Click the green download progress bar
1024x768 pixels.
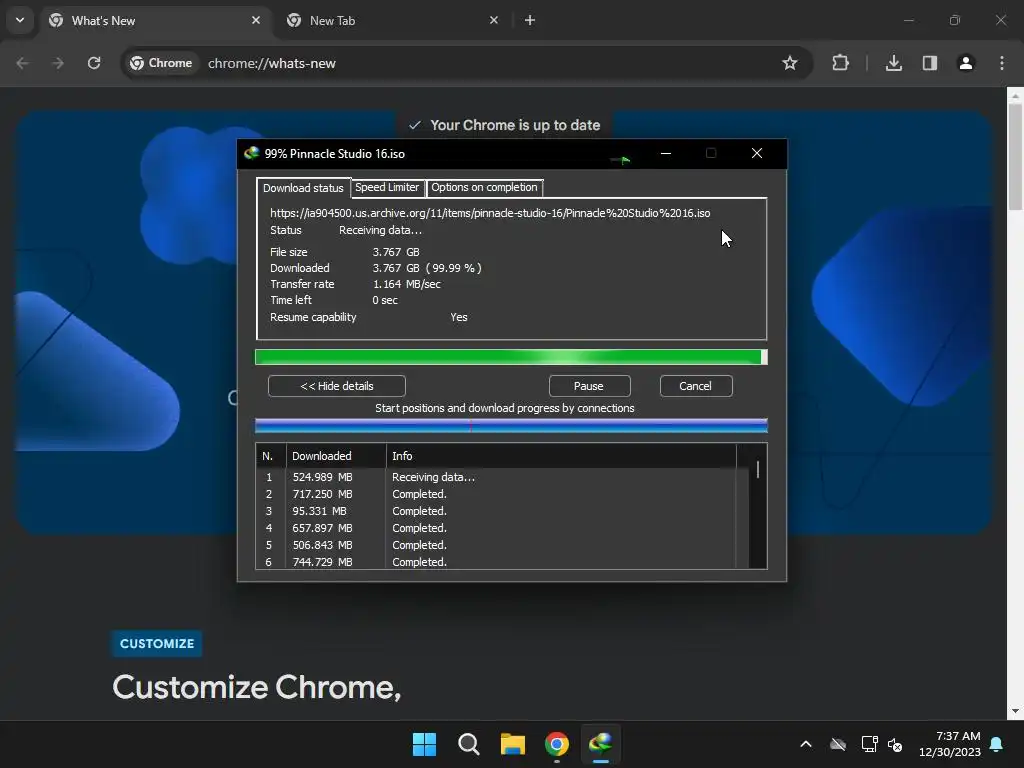[x=511, y=357]
